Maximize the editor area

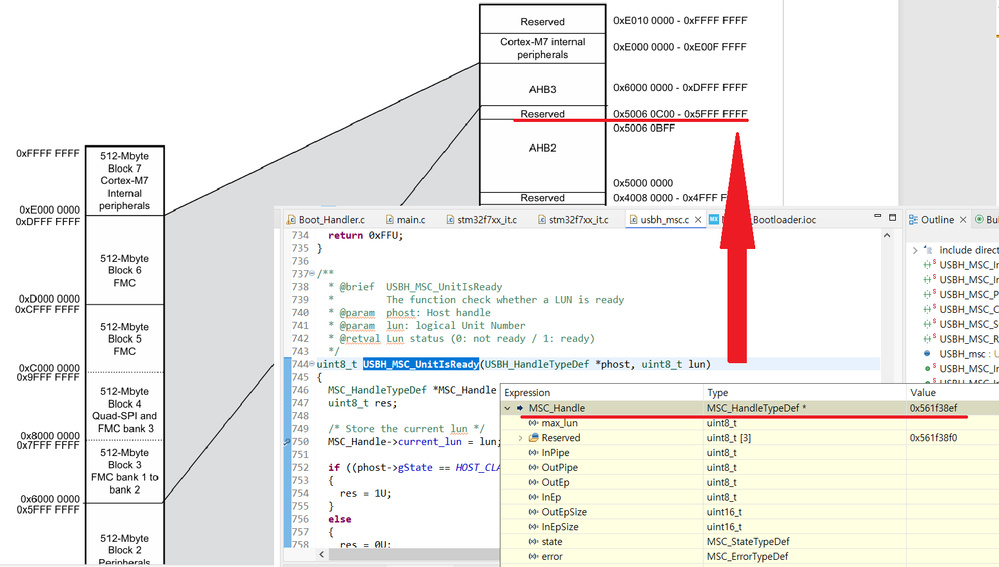893,217
